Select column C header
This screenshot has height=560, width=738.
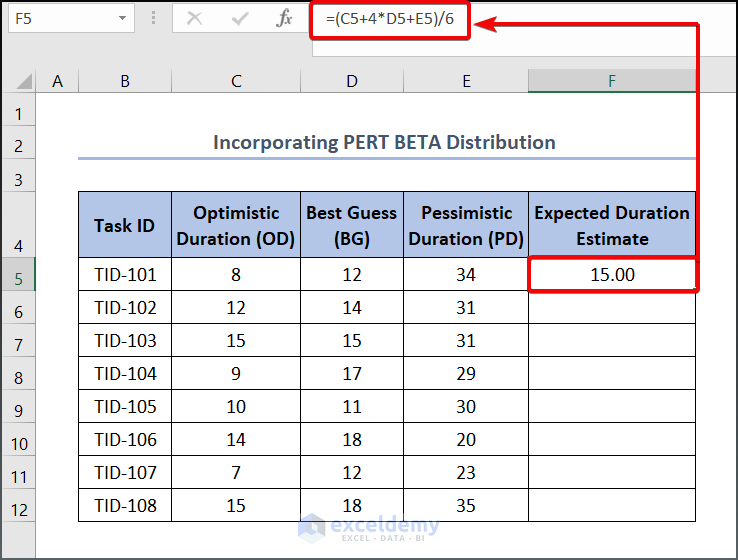pos(236,81)
